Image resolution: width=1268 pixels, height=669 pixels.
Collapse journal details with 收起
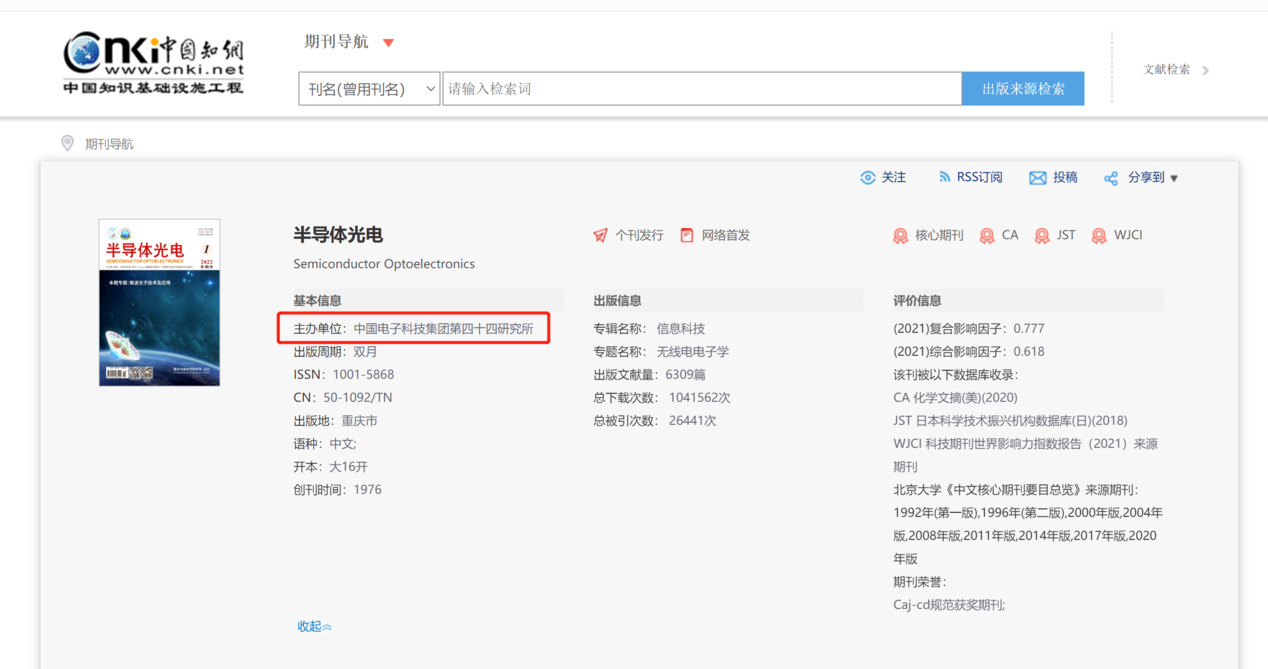pyautogui.click(x=314, y=627)
